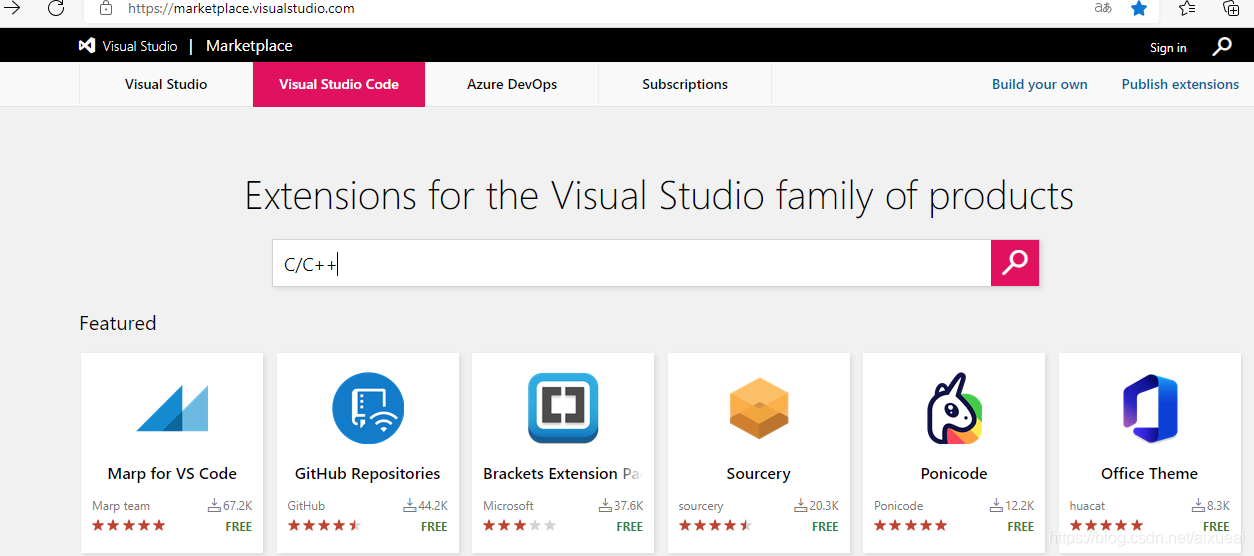1254x556 pixels.
Task: Click the Visual Studio logo
Action: pyautogui.click(x=87, y=46)
